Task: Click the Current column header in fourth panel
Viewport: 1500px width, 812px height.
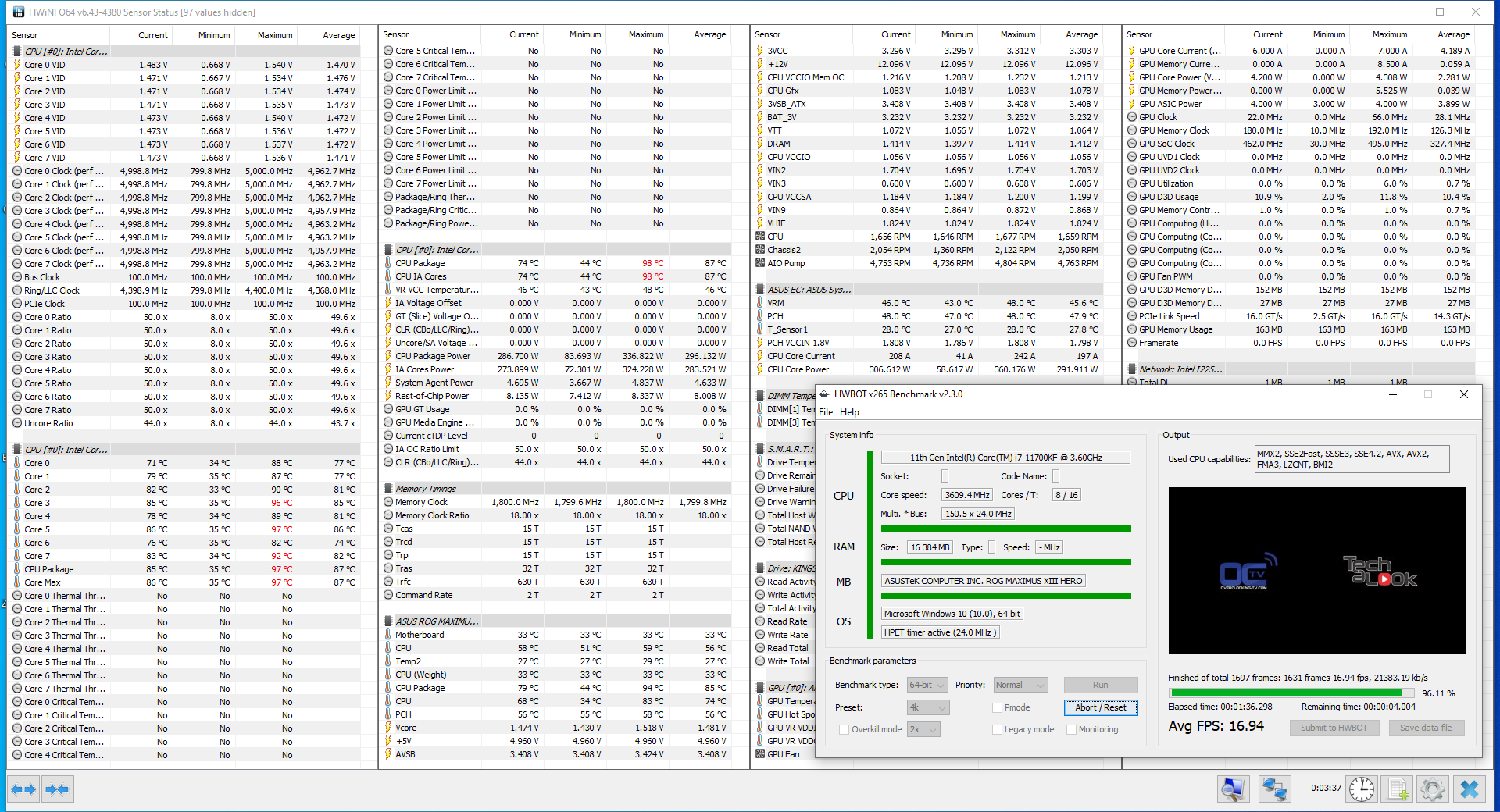Action: [x=1256, y=34]
